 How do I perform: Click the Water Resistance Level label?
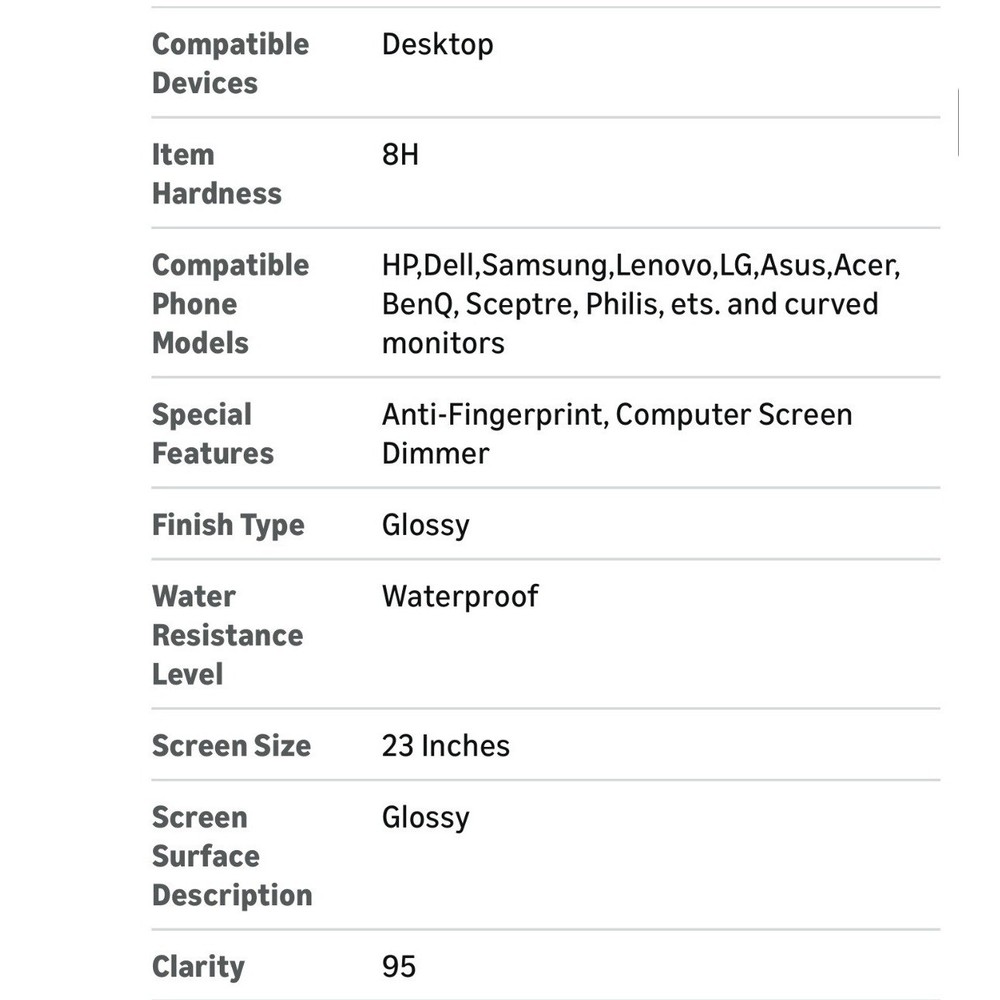coord(227,635)
